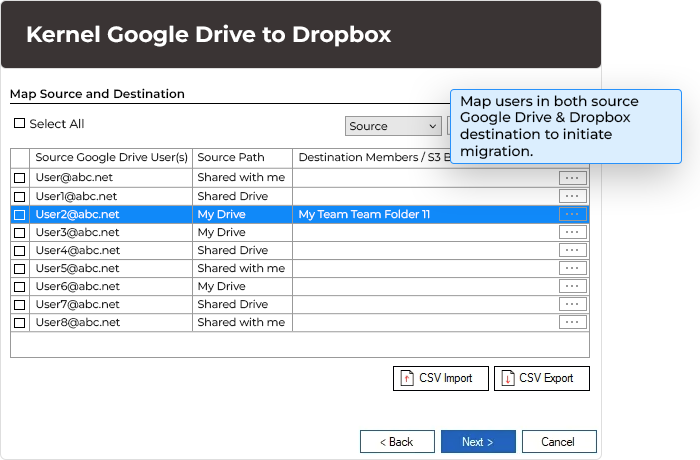Screen dimensions: 700x460
Task: Open browse ellipsis for User7@abc.net row
Action: [x=572, y=304]
